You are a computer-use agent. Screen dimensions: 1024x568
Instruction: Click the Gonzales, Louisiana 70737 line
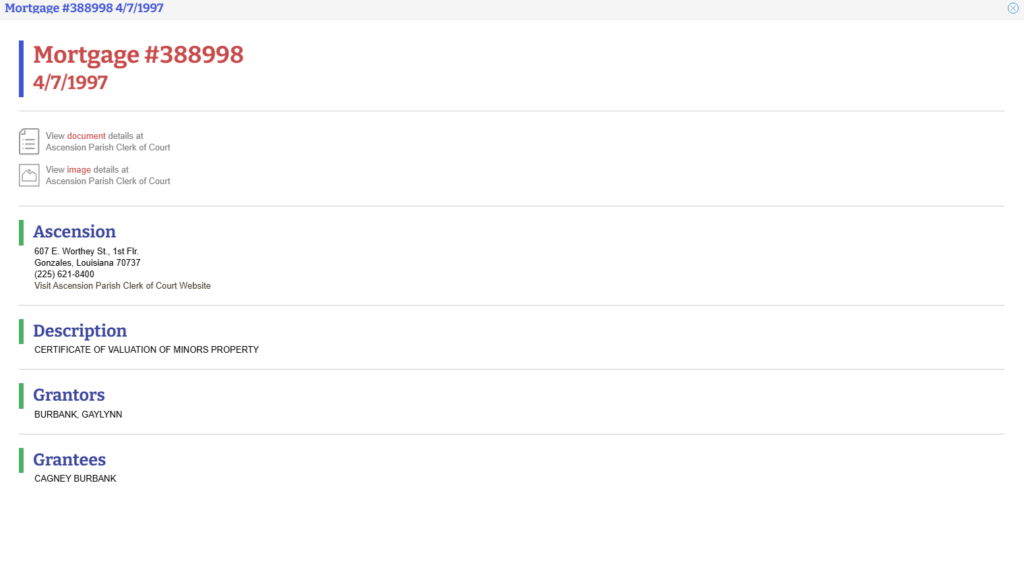coord(87,263)
